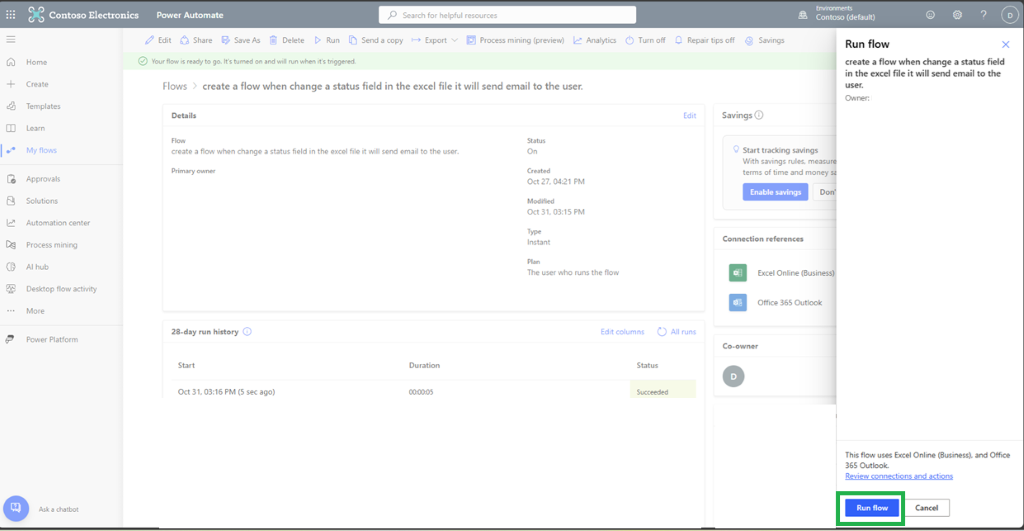Click the Templates label in sidebar
1024x531 pixels.
43,106
